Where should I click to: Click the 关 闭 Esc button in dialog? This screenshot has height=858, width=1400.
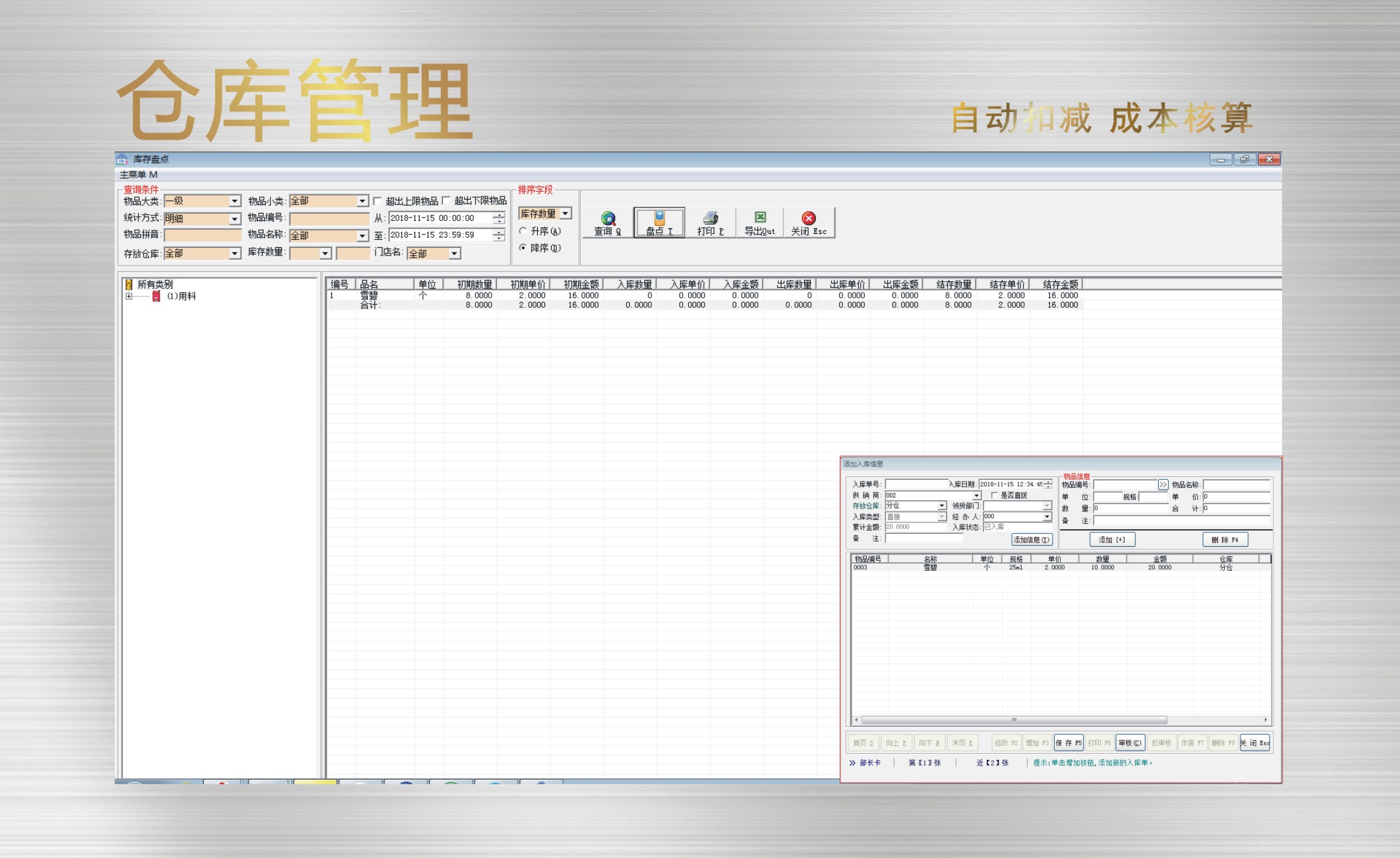[x=1255, y=743]
